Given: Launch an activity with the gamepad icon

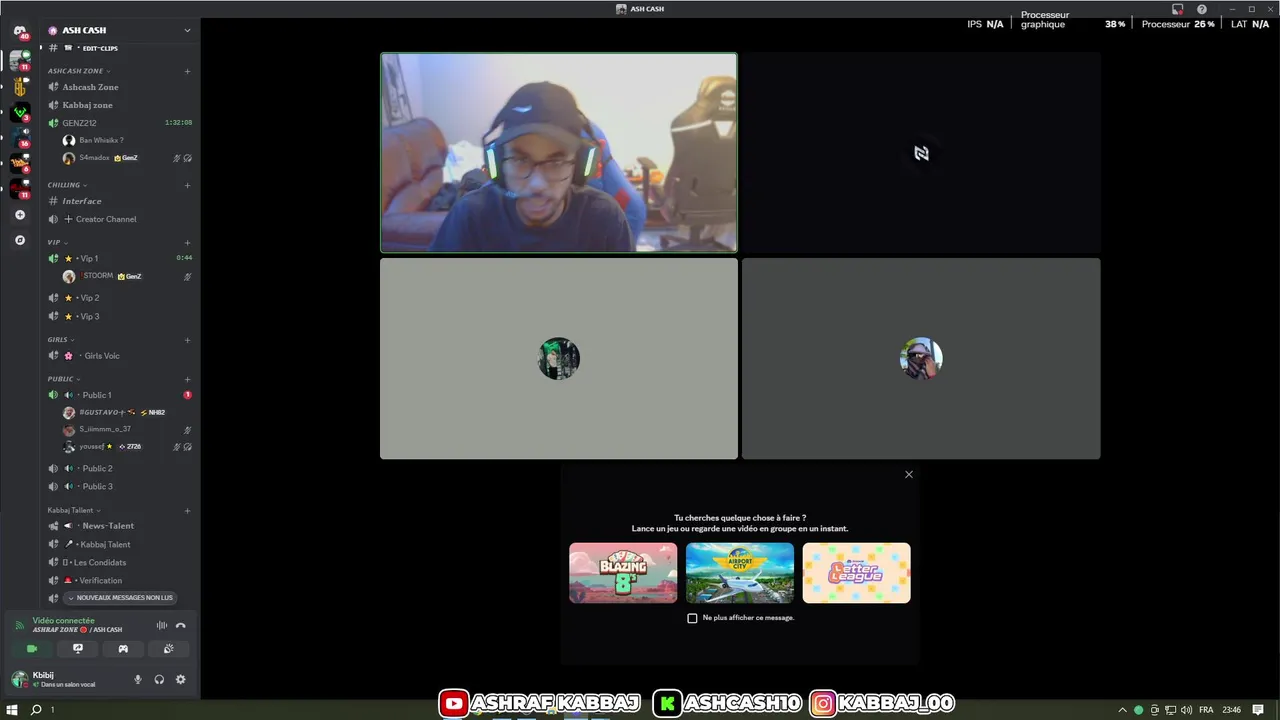Looking at the screenshot, I should tap(123, 649).
